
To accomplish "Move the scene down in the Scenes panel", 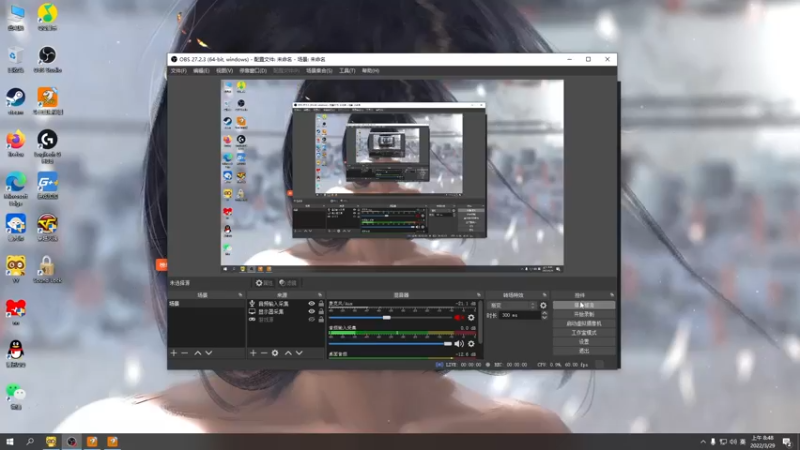I will click(209, 353).
